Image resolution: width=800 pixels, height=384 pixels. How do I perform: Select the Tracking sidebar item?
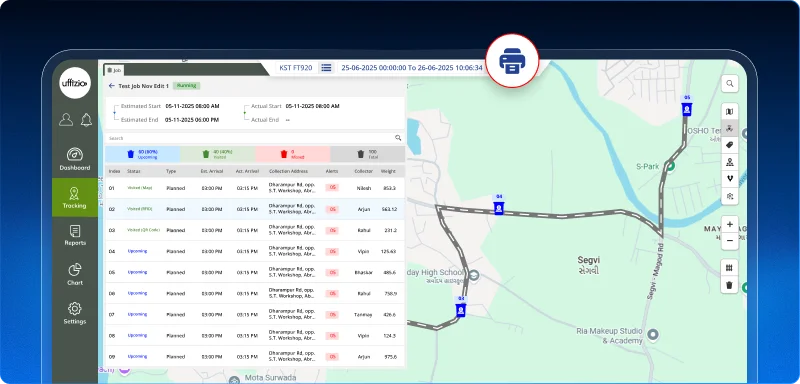(74, 197)
